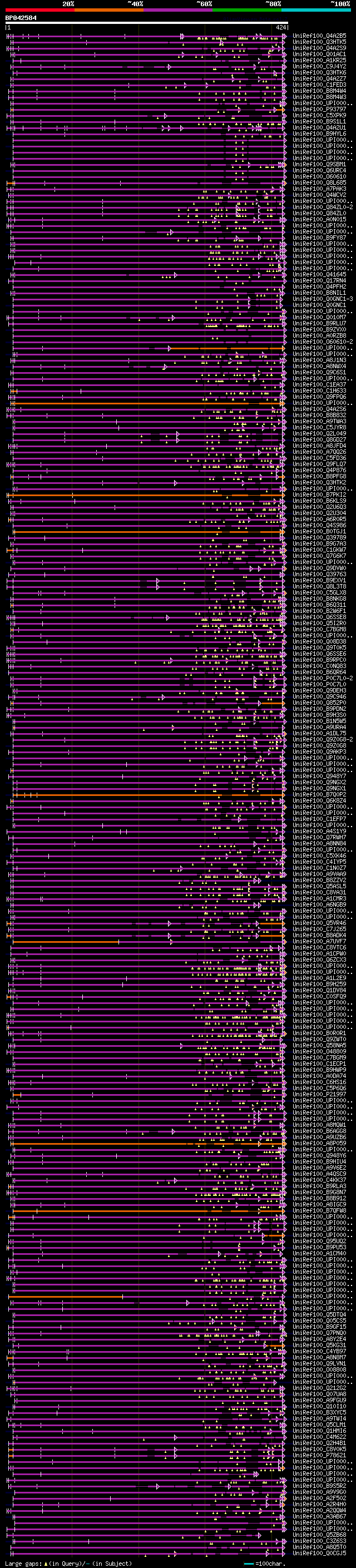356x1568 pixels.
Task: Click the query name BP042584
Action: coord(21,18)
